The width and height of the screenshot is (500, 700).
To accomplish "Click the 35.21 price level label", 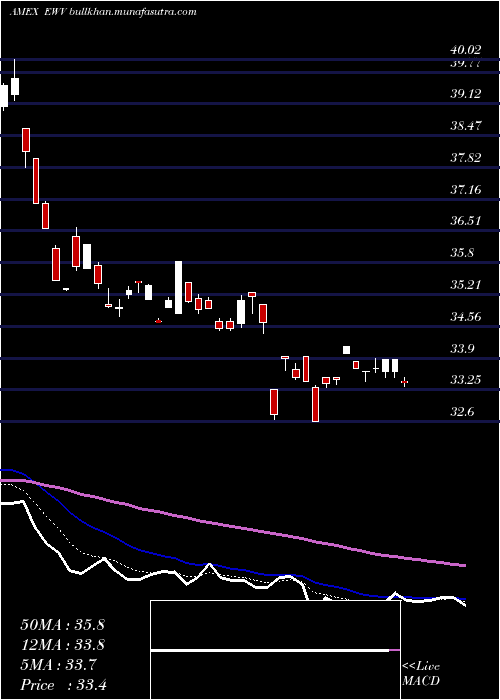I will coord(465,285).
